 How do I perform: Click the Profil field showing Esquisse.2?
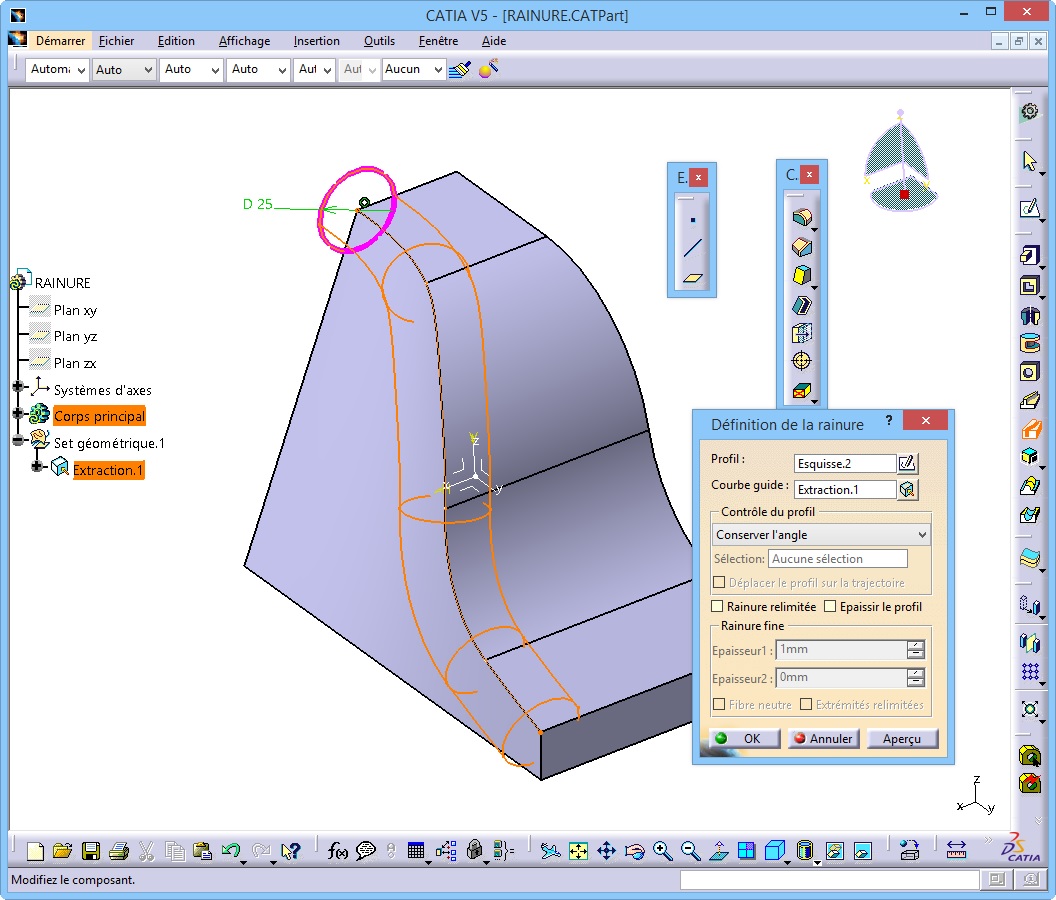tap(845, 463)
